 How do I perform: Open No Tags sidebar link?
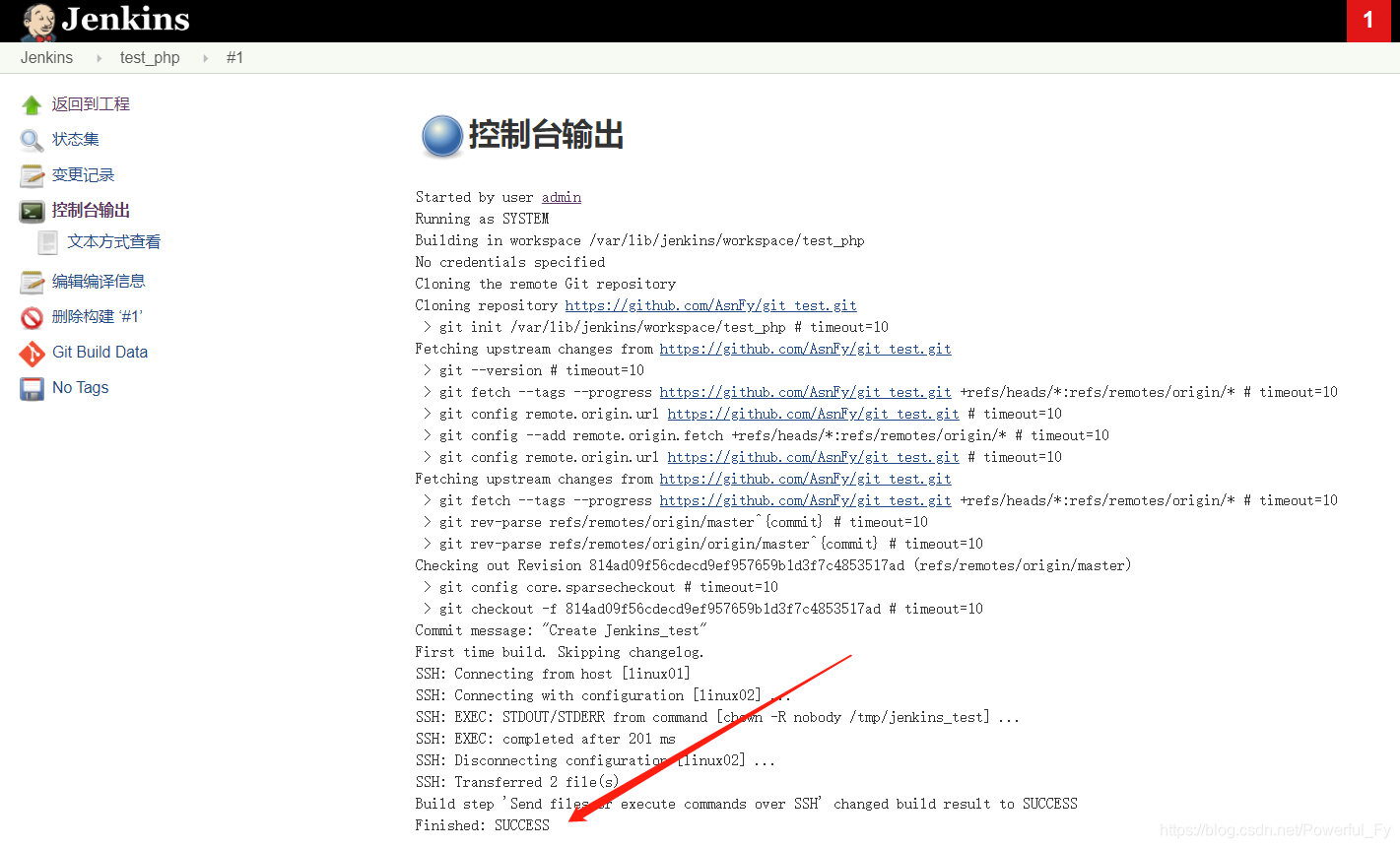click(x=81, y=388)
